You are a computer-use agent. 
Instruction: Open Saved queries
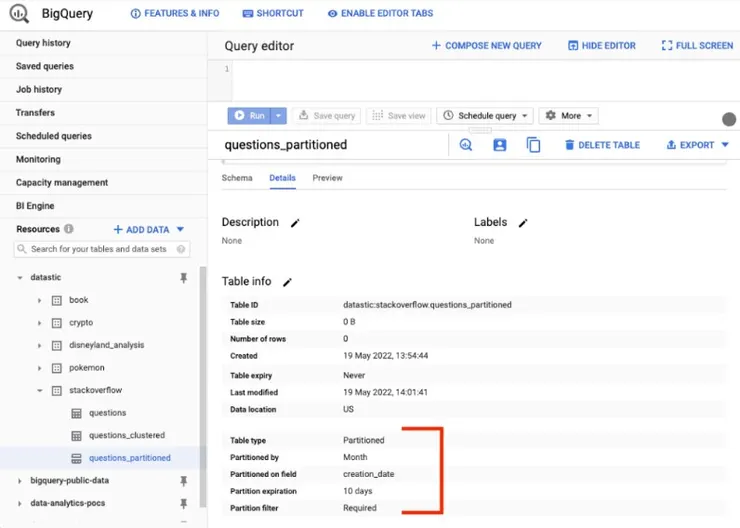click(x=45, y=66)
